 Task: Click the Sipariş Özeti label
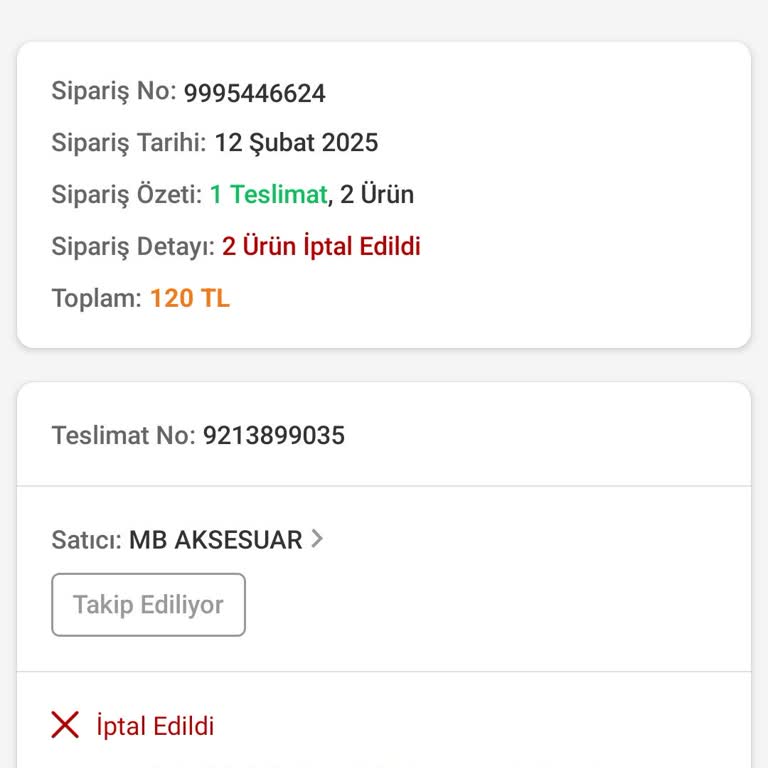pos(127,194)
